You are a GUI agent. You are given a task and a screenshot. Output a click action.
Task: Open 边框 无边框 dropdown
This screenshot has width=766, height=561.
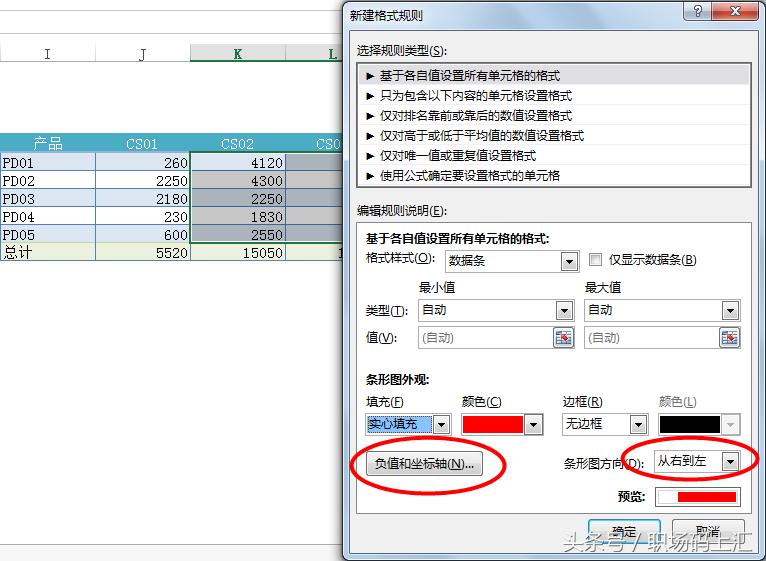[638, 424]
